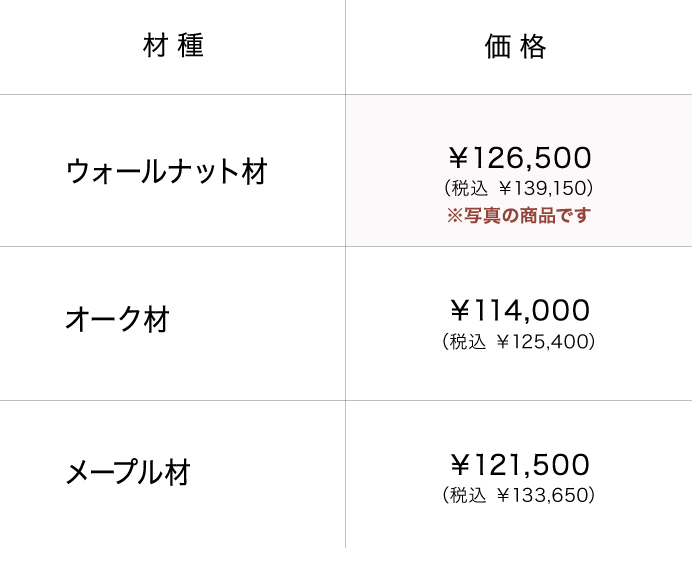692x570 pixels.
Task: Select the メープル材 row label
Action: click(x=128, y=472)
